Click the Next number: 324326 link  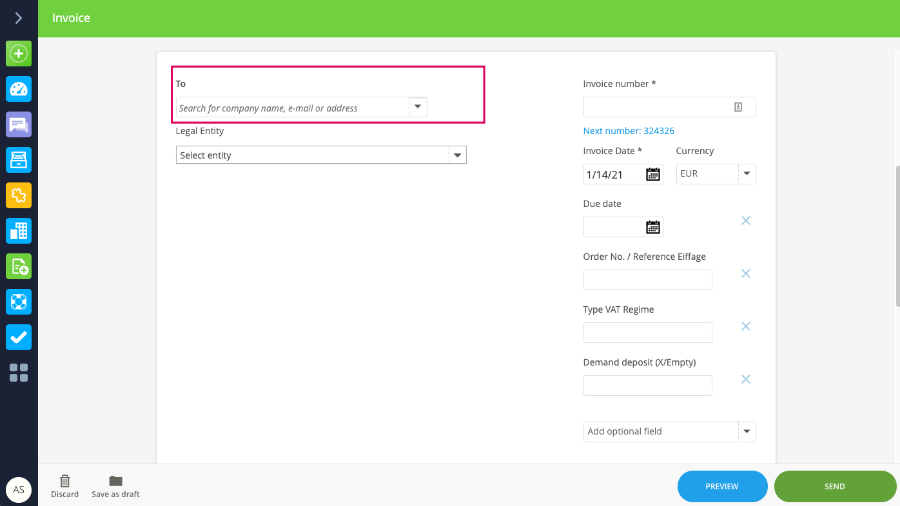[x=629, y=131]
